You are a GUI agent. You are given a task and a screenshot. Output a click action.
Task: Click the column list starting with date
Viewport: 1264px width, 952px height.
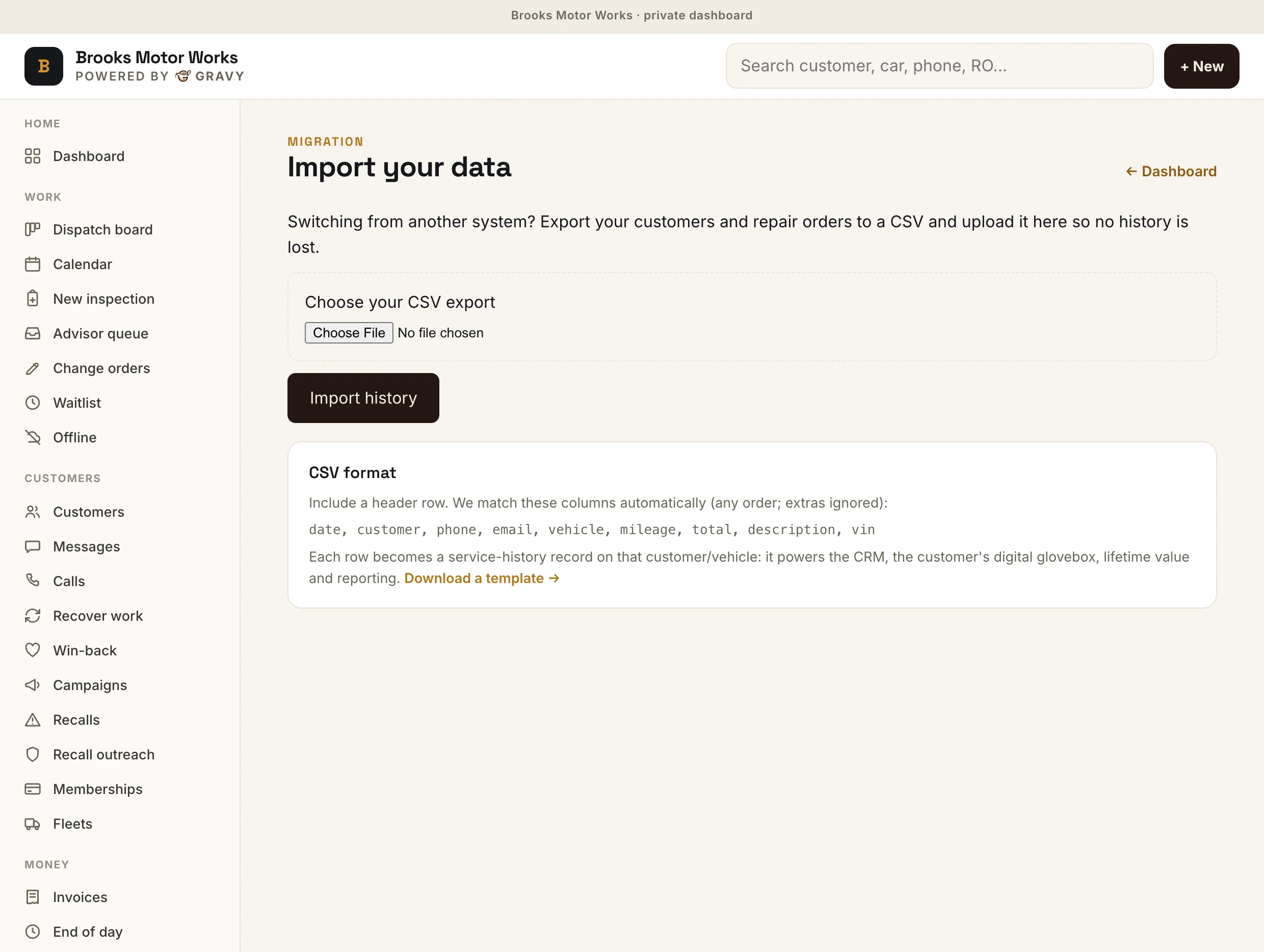[x=591, y=530]
